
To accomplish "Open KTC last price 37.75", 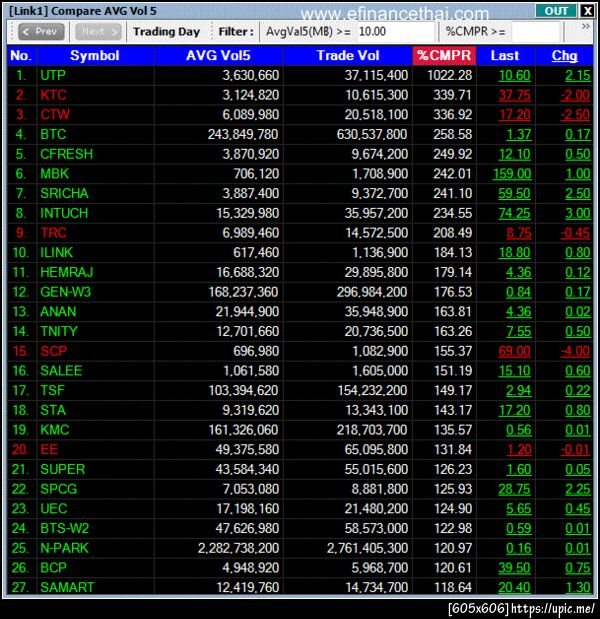I will click(x=514, y=95).
